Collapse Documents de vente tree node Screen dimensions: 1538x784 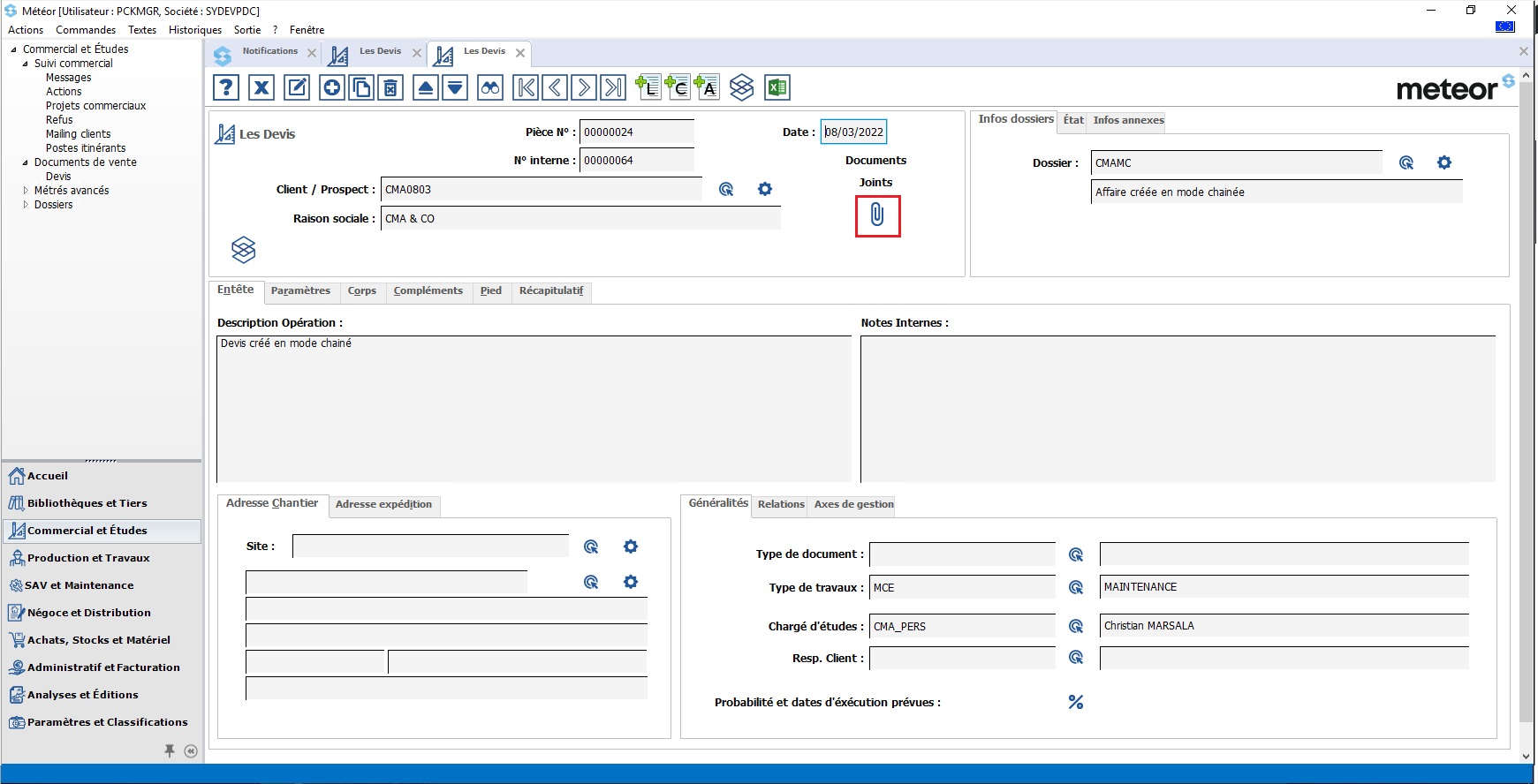[x=25, y=162]
